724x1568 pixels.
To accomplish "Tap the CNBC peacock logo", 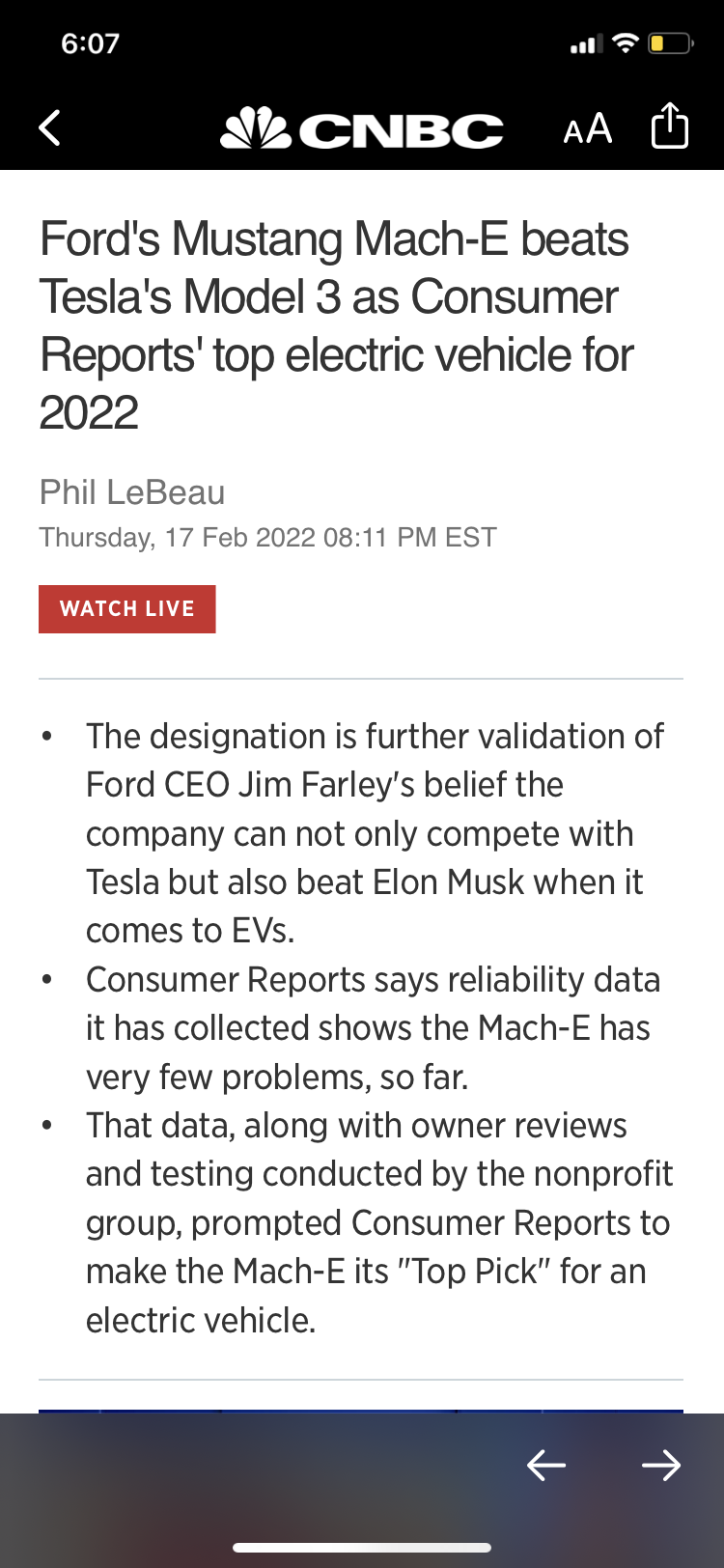I will click(x=256, y=128).
